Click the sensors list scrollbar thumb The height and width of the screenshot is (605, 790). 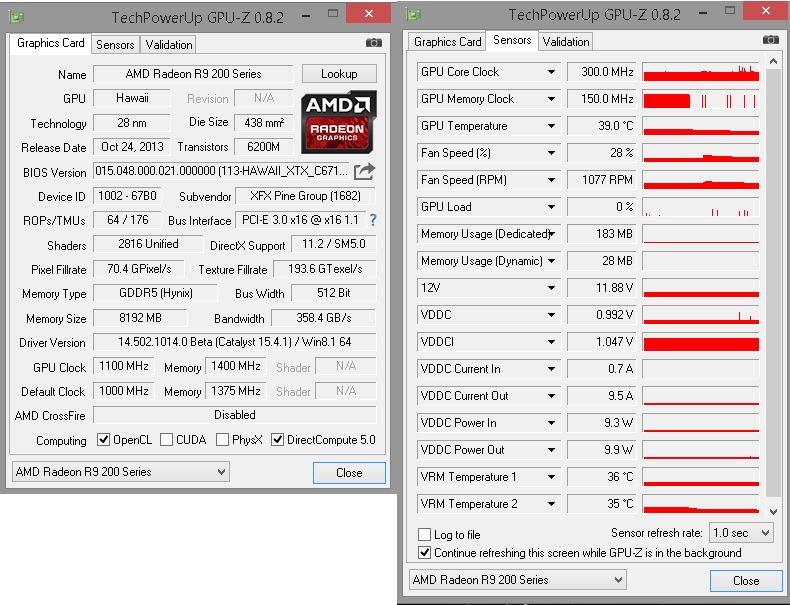[x=773, y=282]
